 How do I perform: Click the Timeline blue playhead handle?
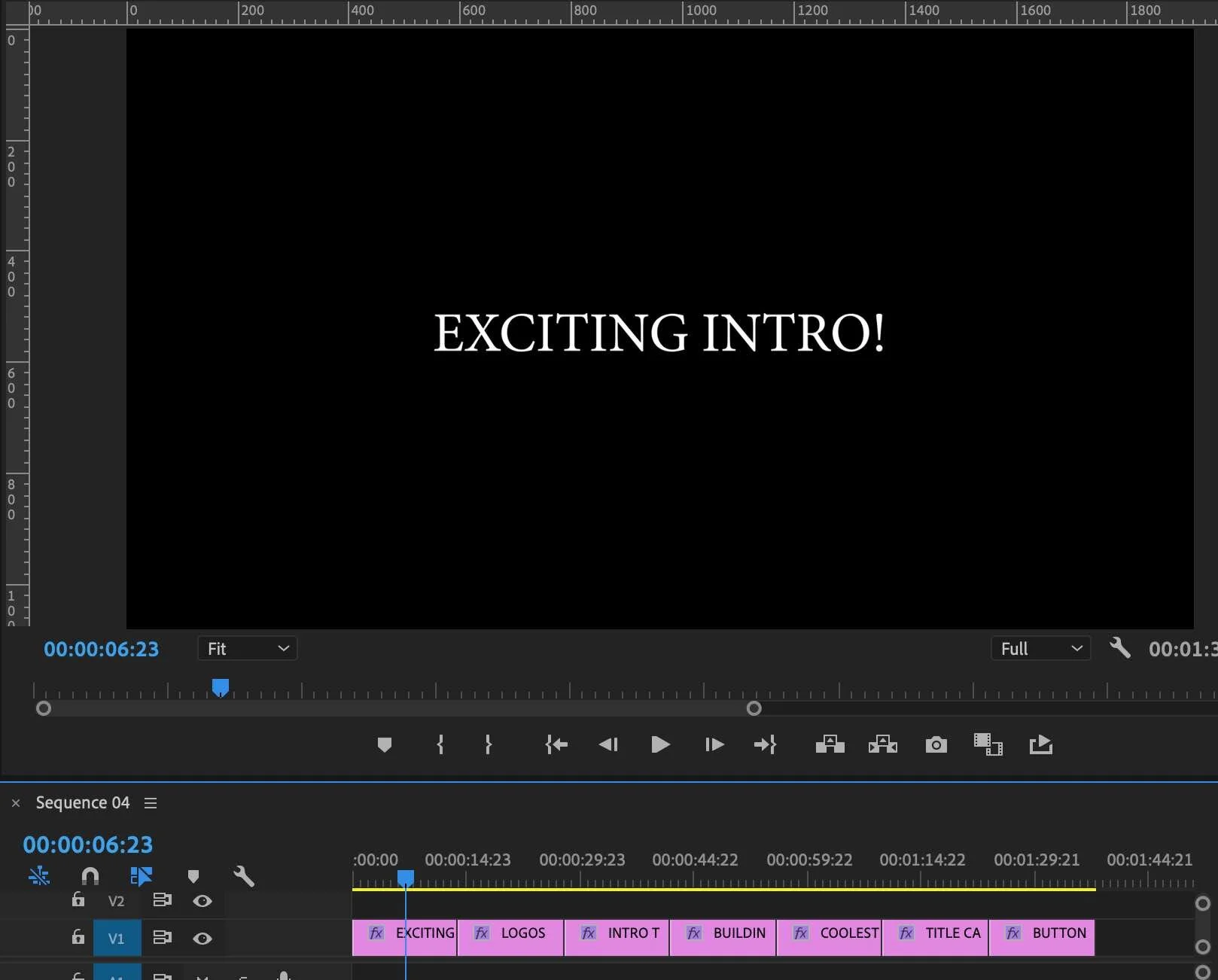[x=406, y=878]
